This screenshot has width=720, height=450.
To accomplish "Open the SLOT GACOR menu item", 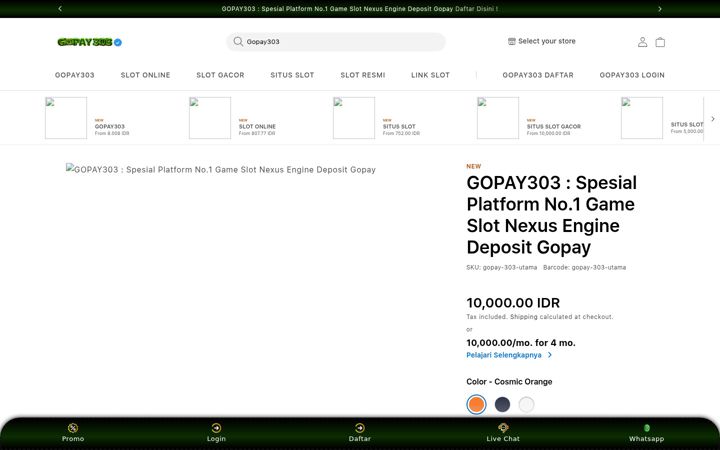I will pos(220,75).
